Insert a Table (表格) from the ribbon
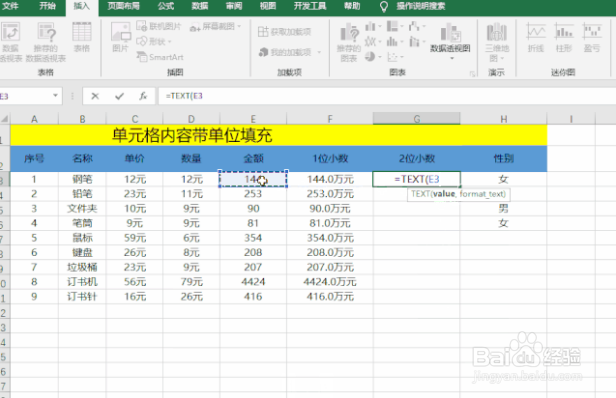 82,38
